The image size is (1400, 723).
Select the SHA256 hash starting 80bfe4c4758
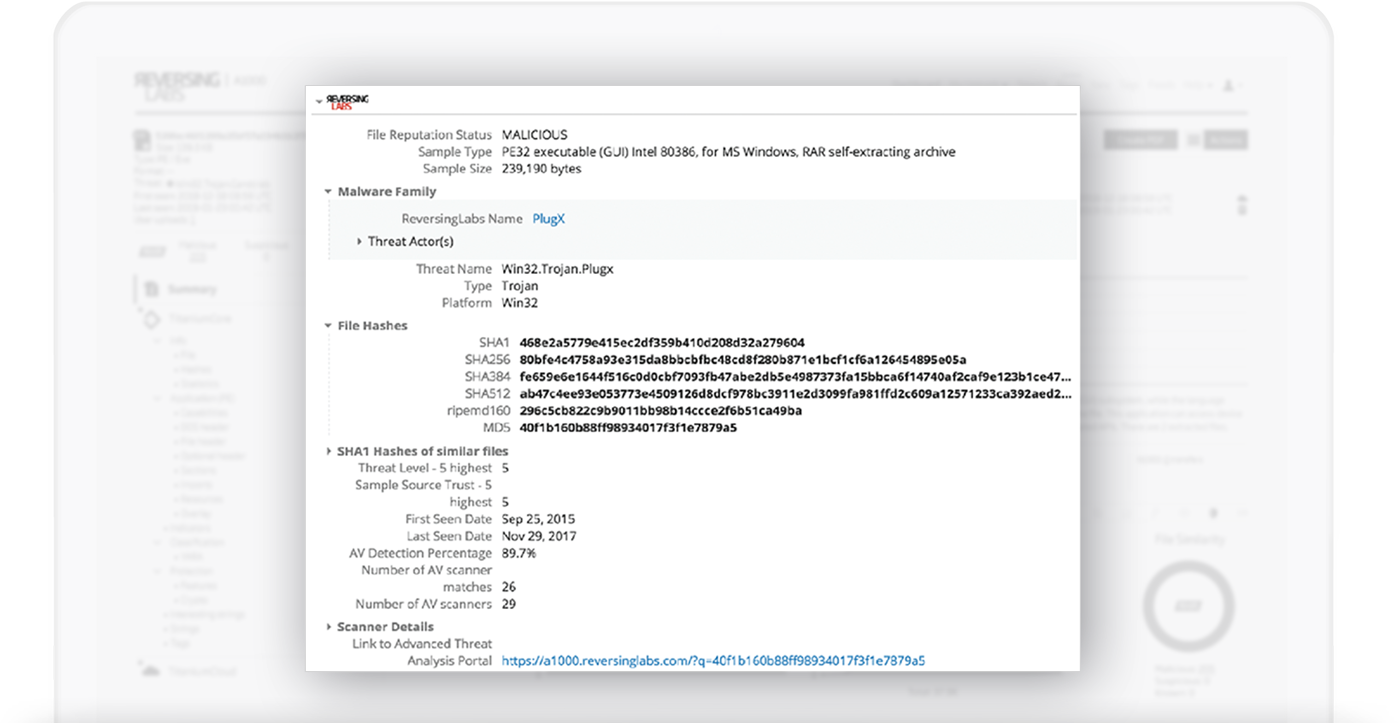coord(743,360)
